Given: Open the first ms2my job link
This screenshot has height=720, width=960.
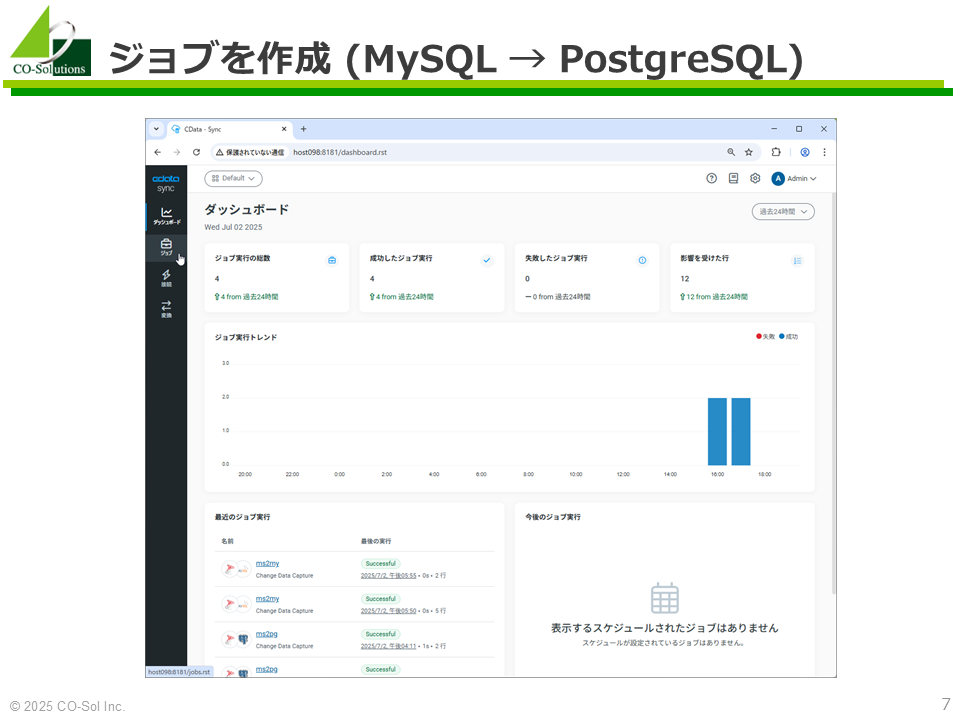Looking at the screenshot, I should coord(268,563).
